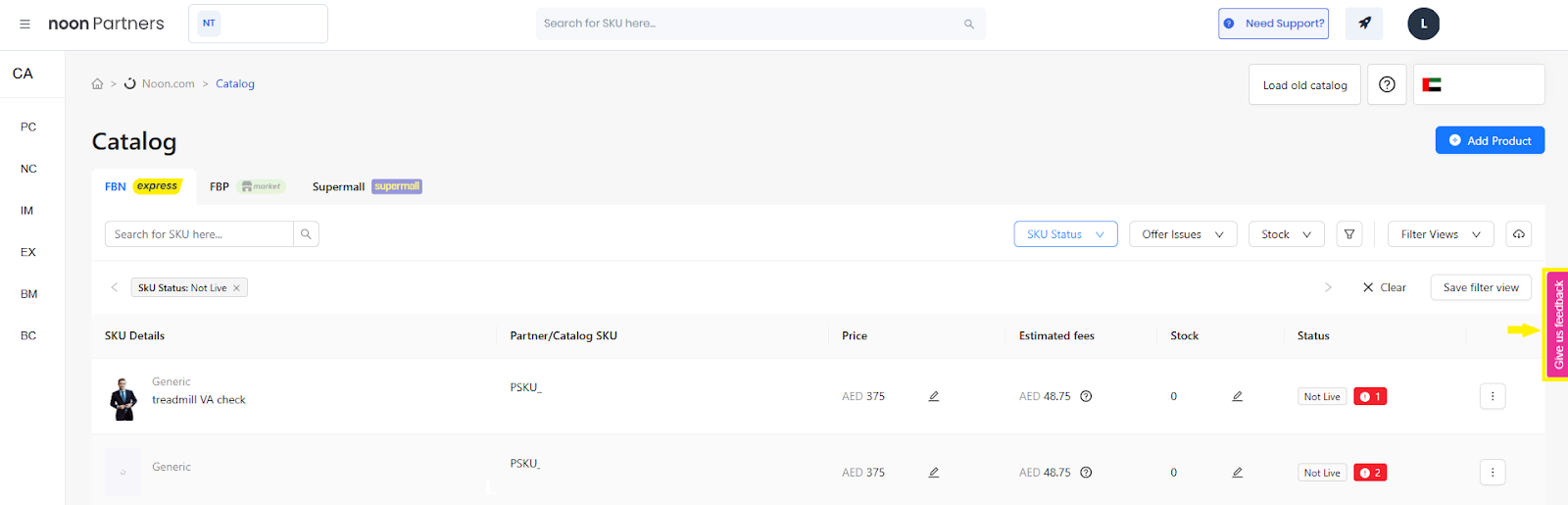This screenshot has width=1568, height=505.
Task: Click second Generic row placeholder thumbnail
Action: (123, 472)
